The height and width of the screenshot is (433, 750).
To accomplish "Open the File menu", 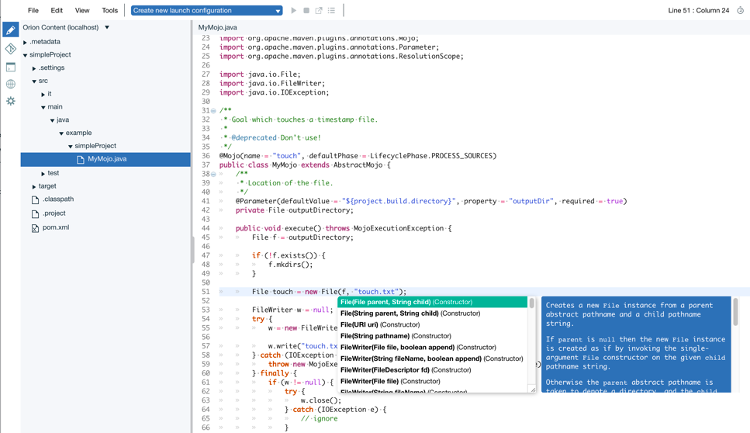I will point(33,10).
